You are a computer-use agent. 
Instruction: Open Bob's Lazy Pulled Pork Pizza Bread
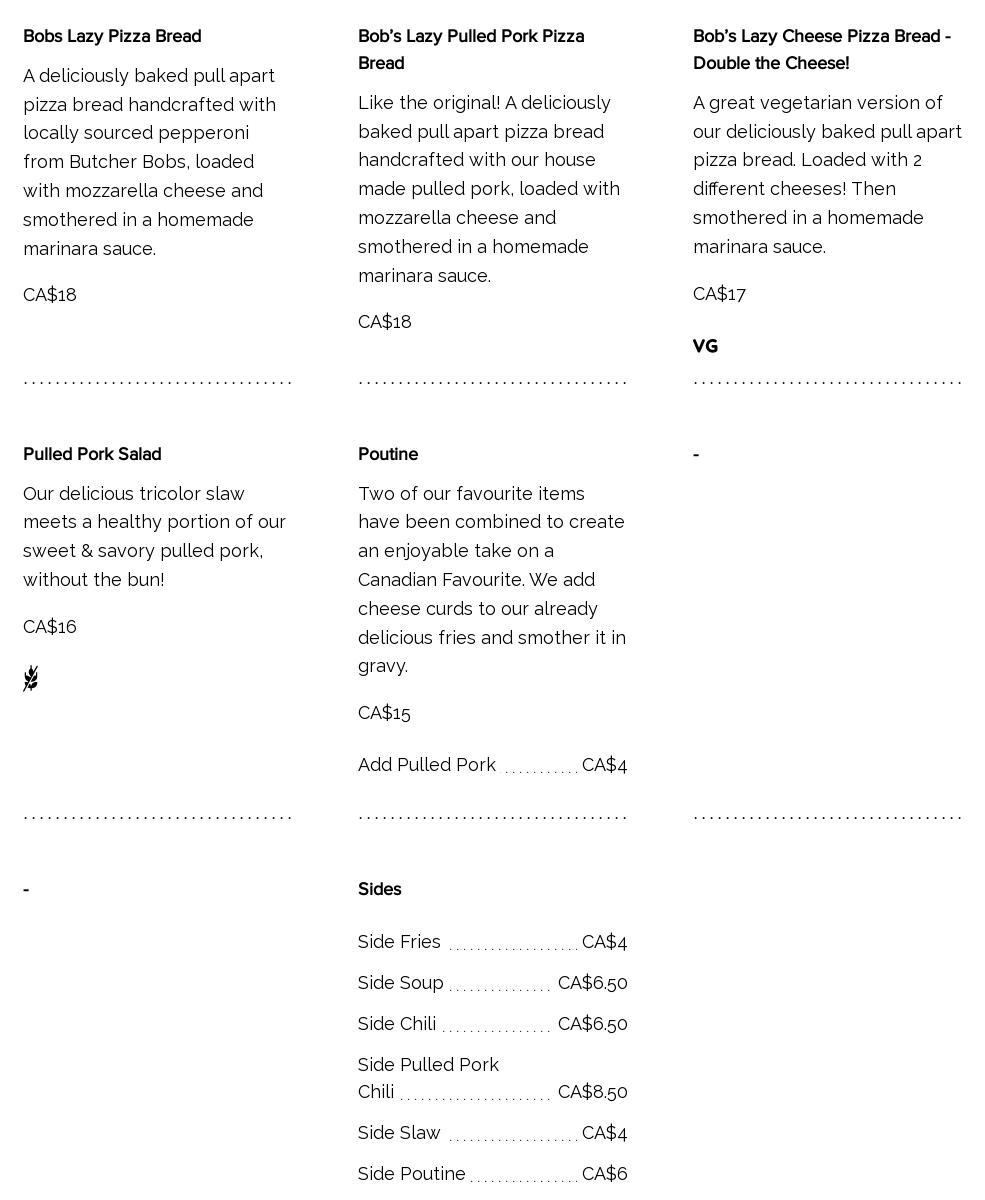[471, 49]
